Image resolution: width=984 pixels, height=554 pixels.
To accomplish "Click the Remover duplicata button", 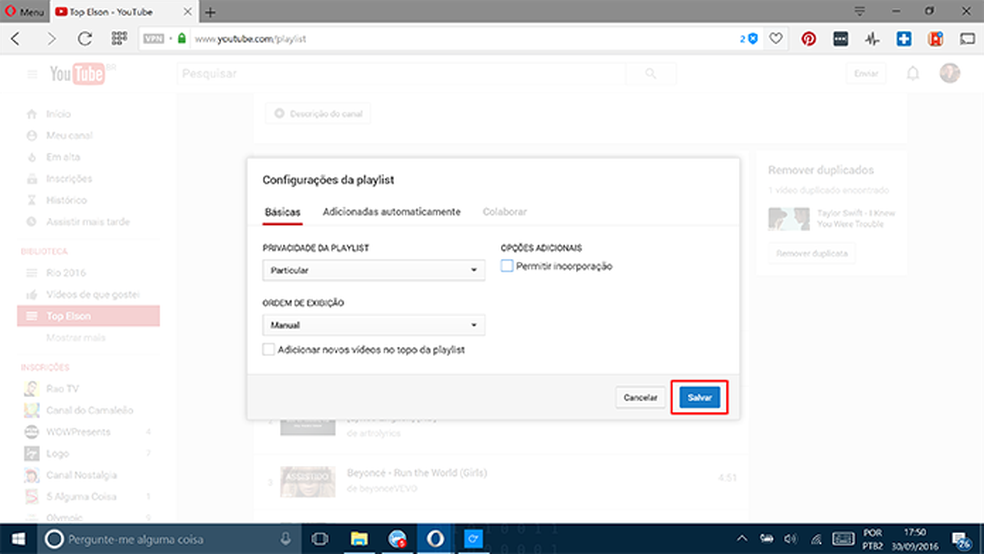I will [x=811, y=253].
